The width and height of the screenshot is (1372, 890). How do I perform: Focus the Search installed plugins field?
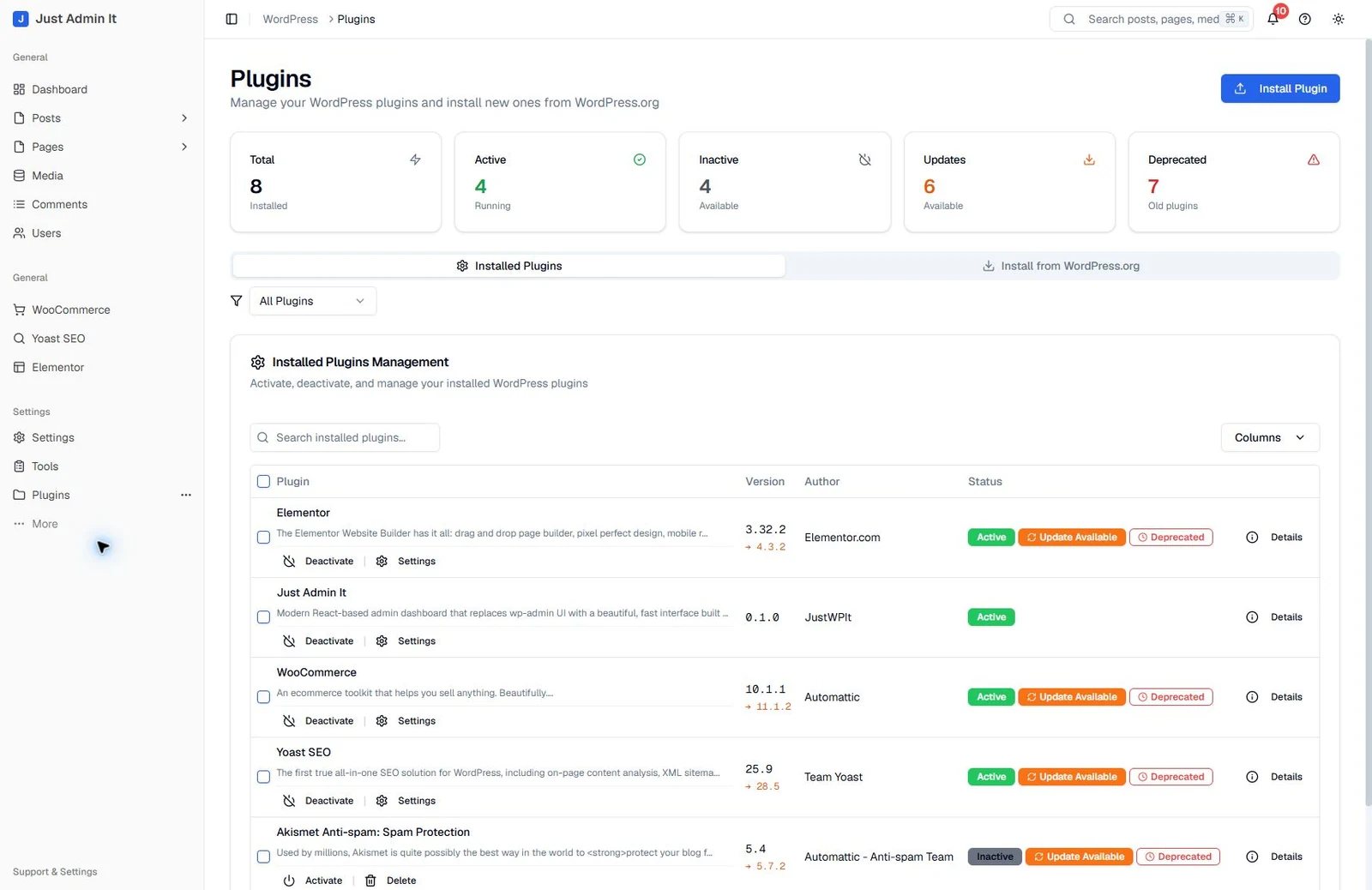tap(345, 437)
